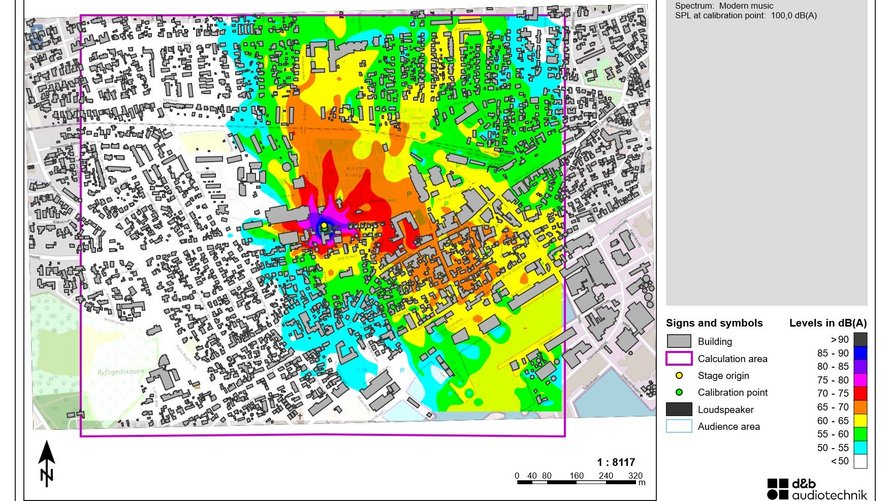
Task: Pick the red 70 - 75 level swatch
Action: pos(860,393)
